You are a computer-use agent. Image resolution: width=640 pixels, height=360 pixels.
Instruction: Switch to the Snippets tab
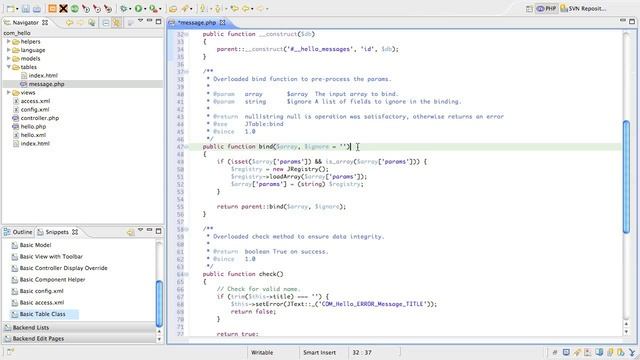coord(57,232)
